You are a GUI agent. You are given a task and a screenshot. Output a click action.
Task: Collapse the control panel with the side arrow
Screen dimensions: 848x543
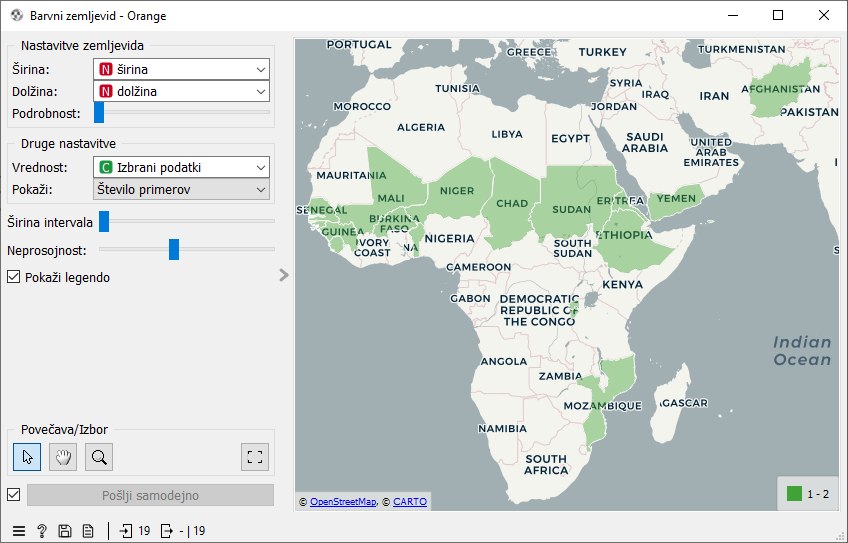coord(284,275)
